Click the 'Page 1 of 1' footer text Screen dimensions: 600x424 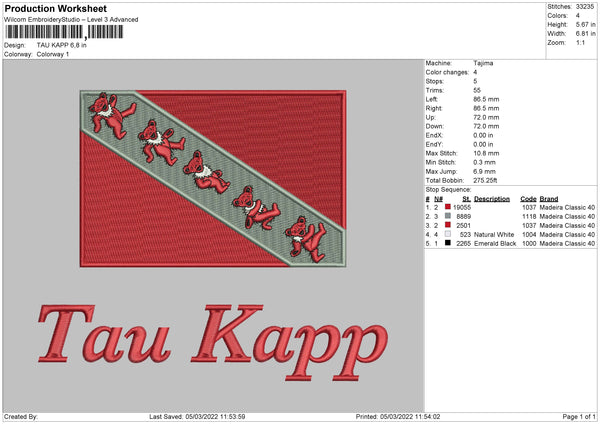579,416
